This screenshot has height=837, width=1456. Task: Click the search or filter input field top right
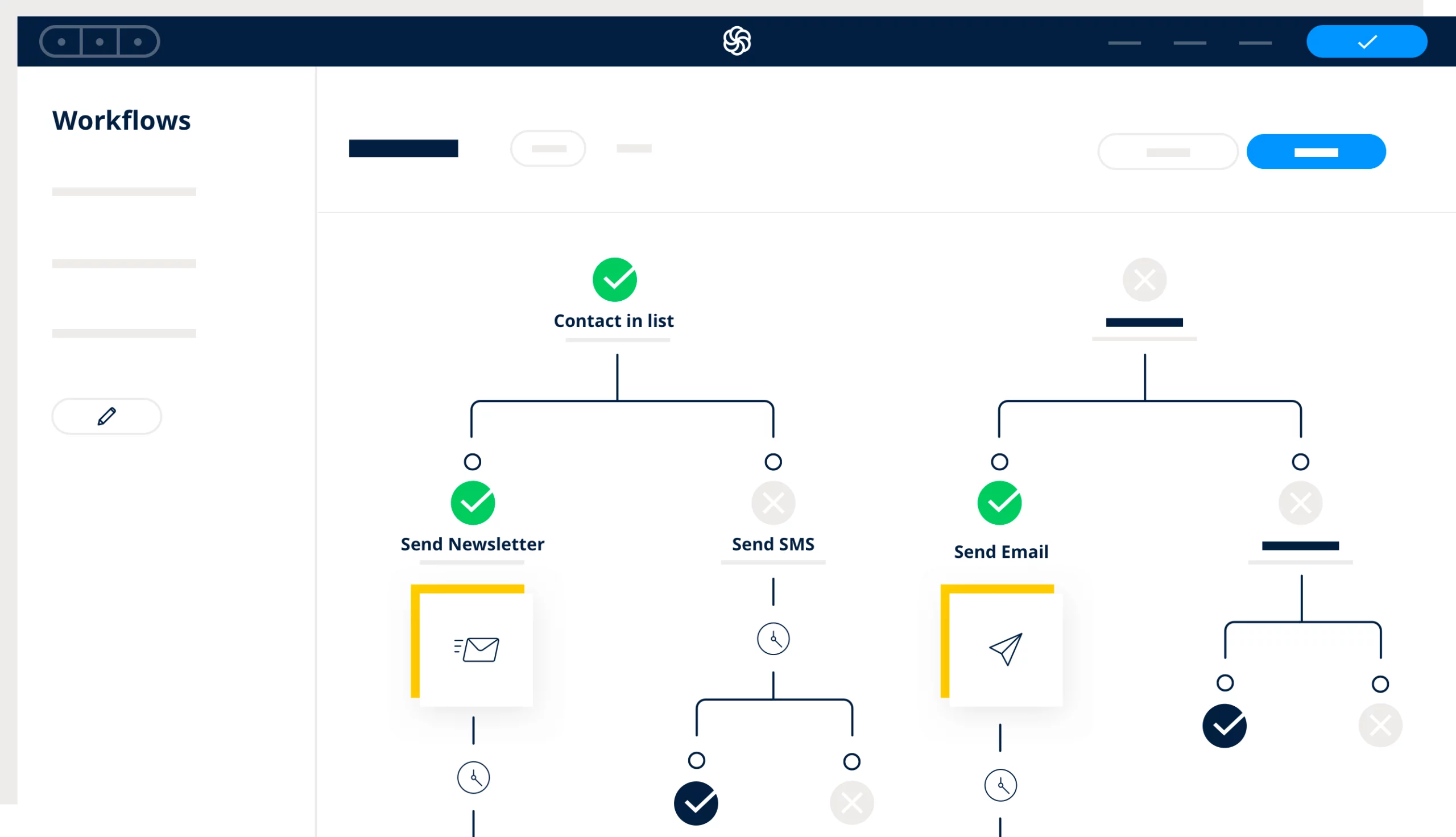[x=1165, y=151]
